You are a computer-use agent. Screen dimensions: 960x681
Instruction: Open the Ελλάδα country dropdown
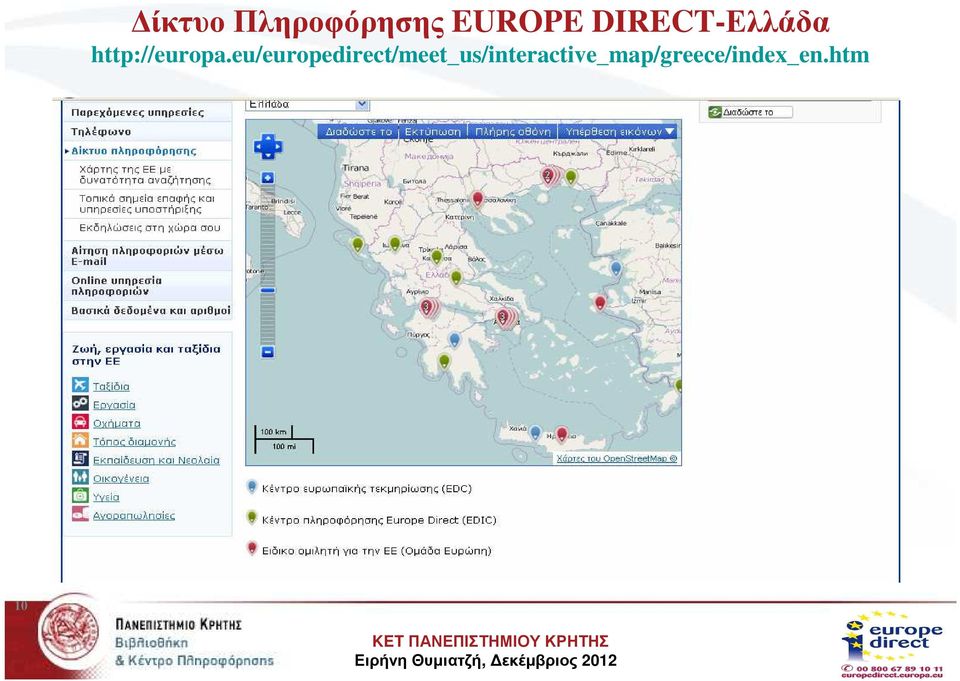click(308, 104)
